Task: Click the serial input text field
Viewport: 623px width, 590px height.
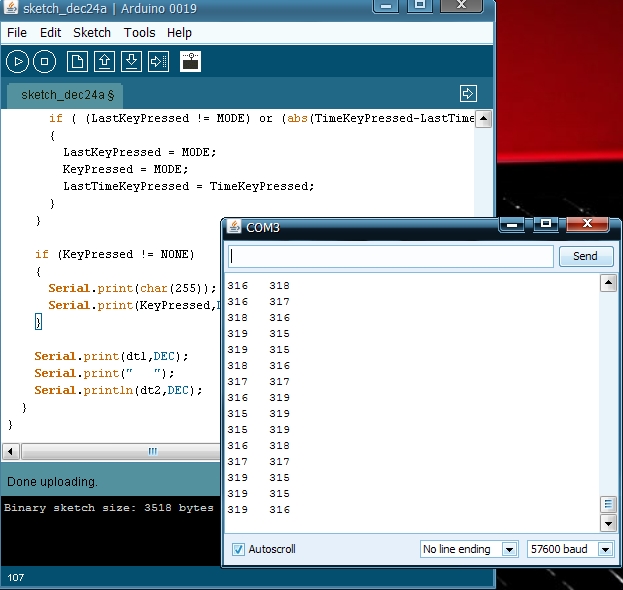Action: pos(390,256)
